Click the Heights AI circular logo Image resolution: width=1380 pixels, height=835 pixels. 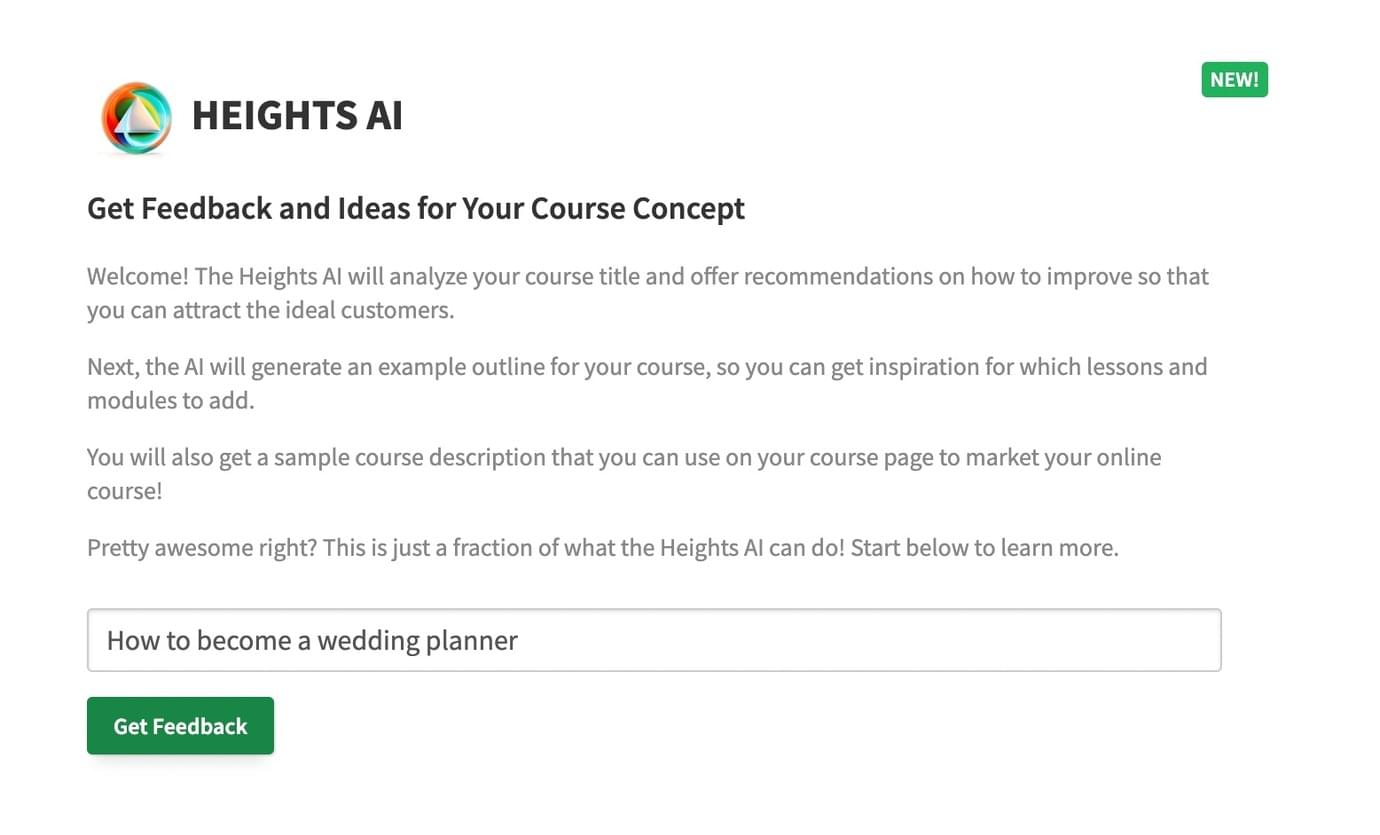coord(137,117)
